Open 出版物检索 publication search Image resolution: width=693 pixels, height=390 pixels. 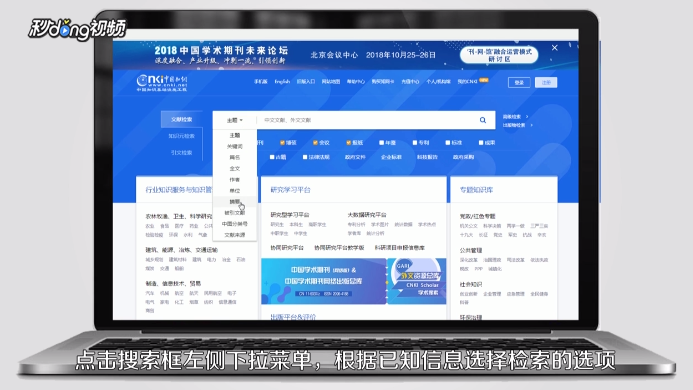514,125
